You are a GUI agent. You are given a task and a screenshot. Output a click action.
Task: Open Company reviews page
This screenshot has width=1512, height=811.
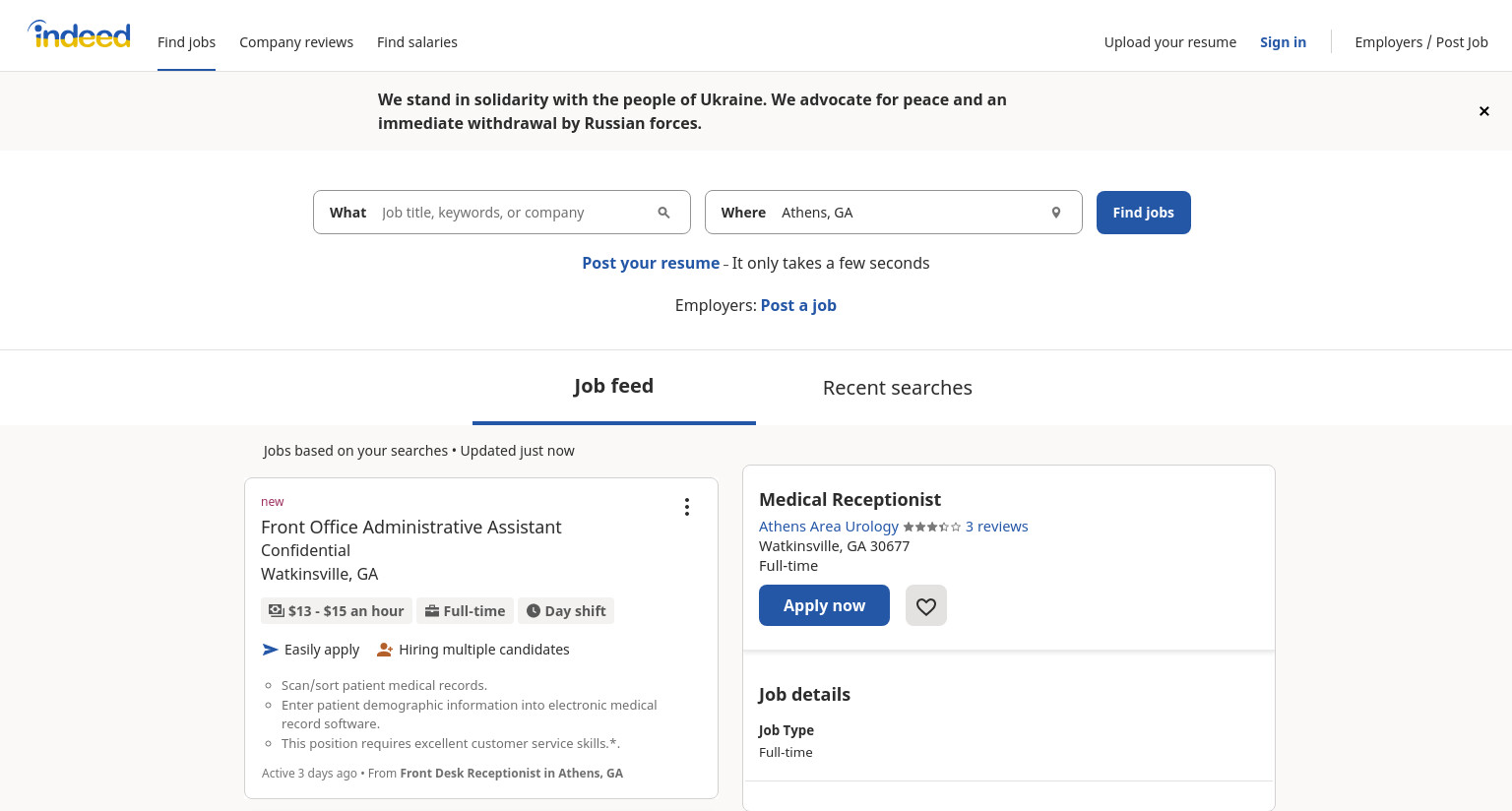(x=296, y=42)
